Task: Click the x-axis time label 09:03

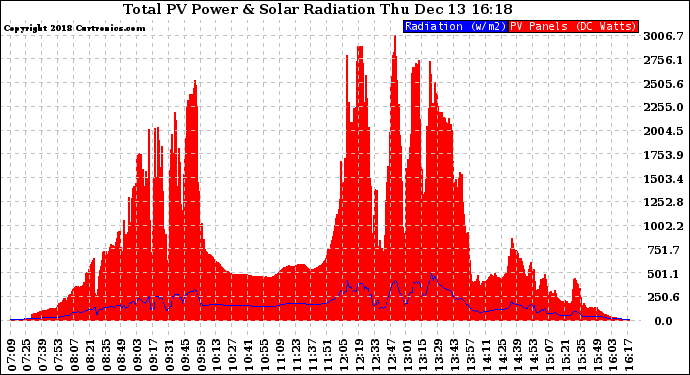Action: (x=138, y=355)
